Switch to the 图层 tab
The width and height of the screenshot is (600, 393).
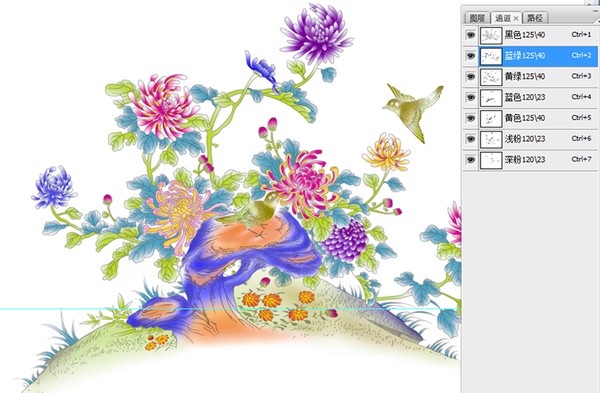click(x=477, y=18)
